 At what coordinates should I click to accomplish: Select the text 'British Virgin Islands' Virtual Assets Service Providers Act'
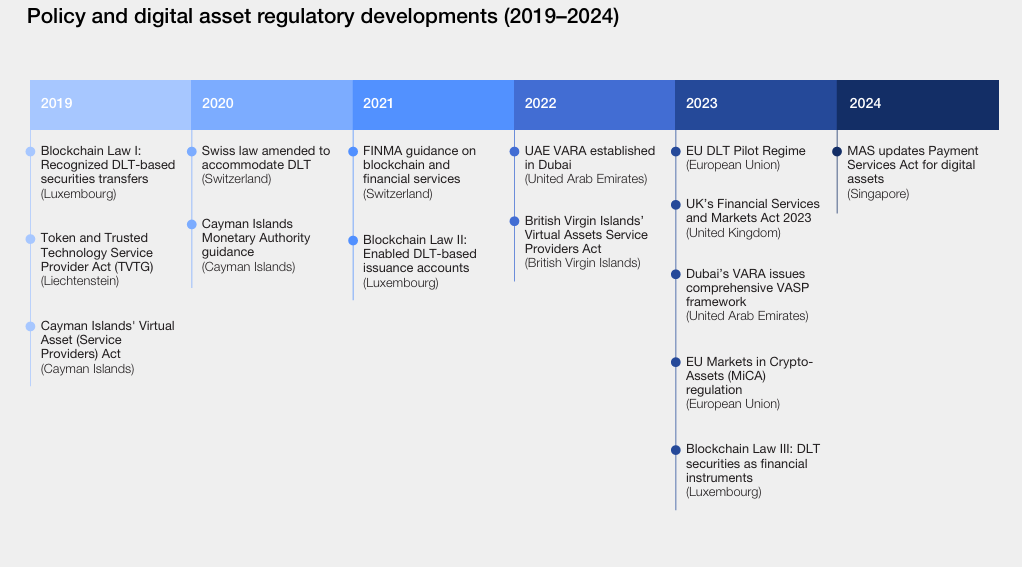586,235
